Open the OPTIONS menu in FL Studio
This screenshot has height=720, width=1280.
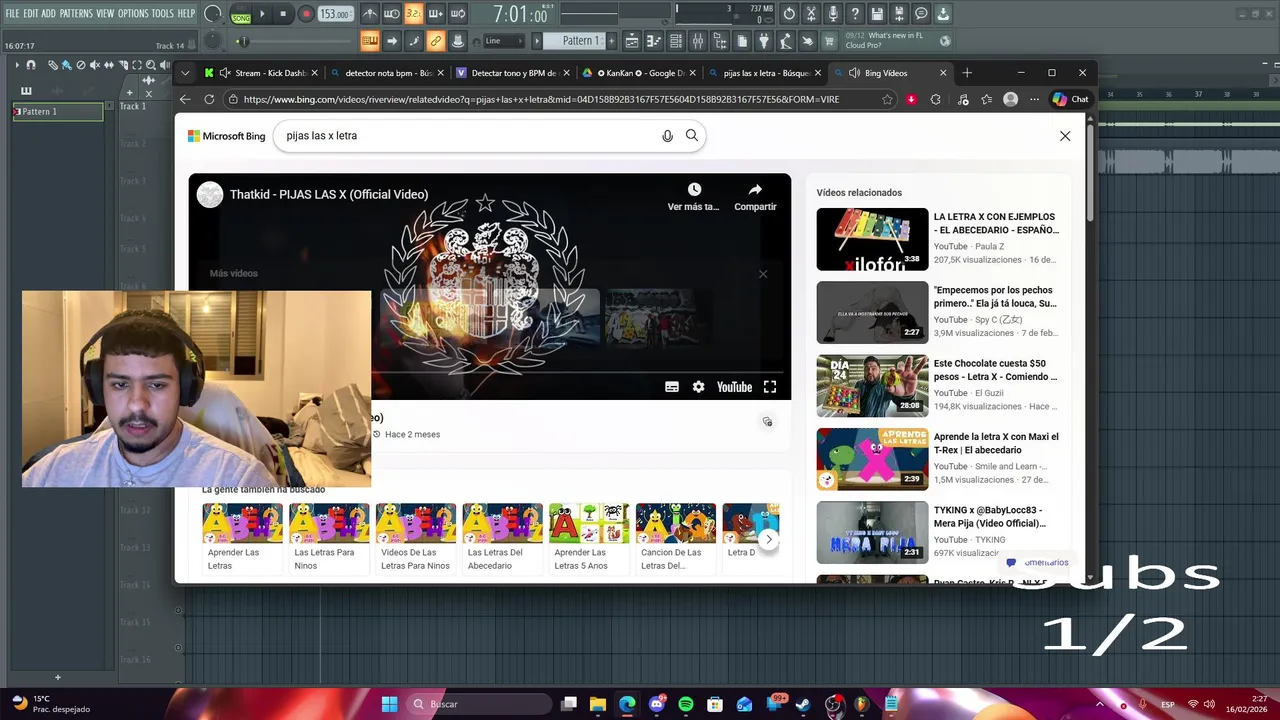[x=133, y=13]
